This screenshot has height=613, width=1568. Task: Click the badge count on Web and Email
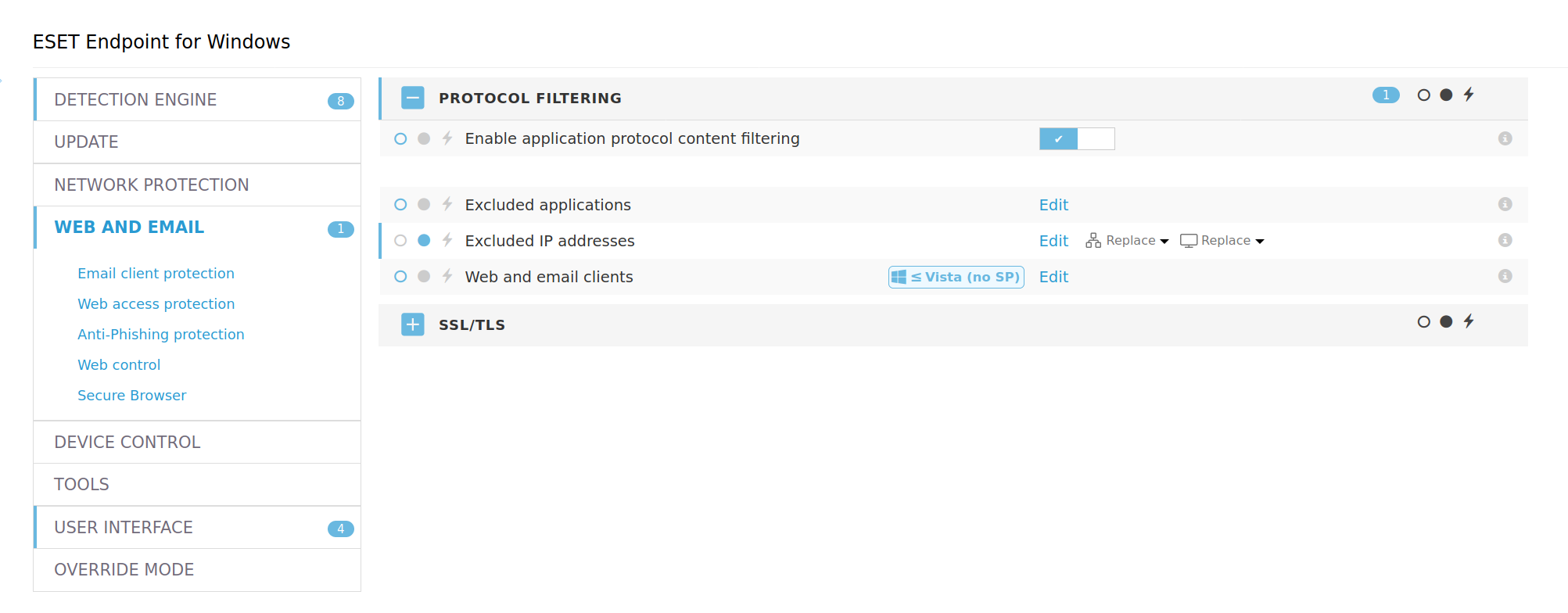click(x=340, y=229)
